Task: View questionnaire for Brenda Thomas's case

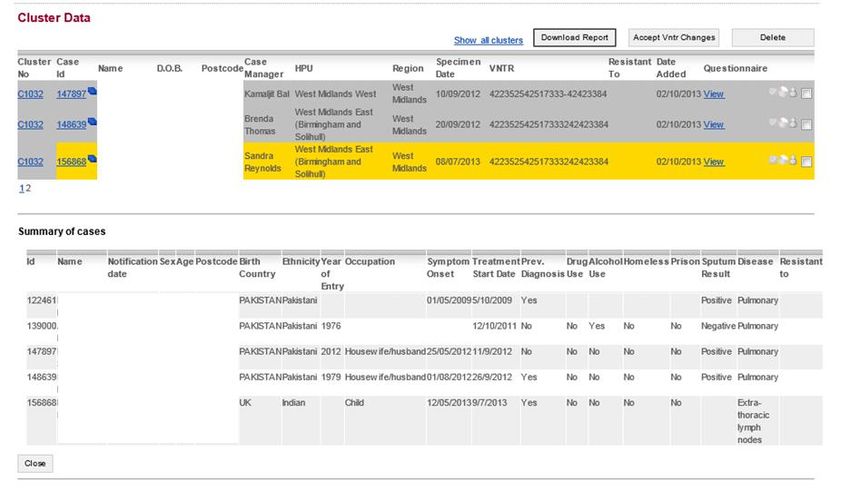Action: (x=713, y=125)
